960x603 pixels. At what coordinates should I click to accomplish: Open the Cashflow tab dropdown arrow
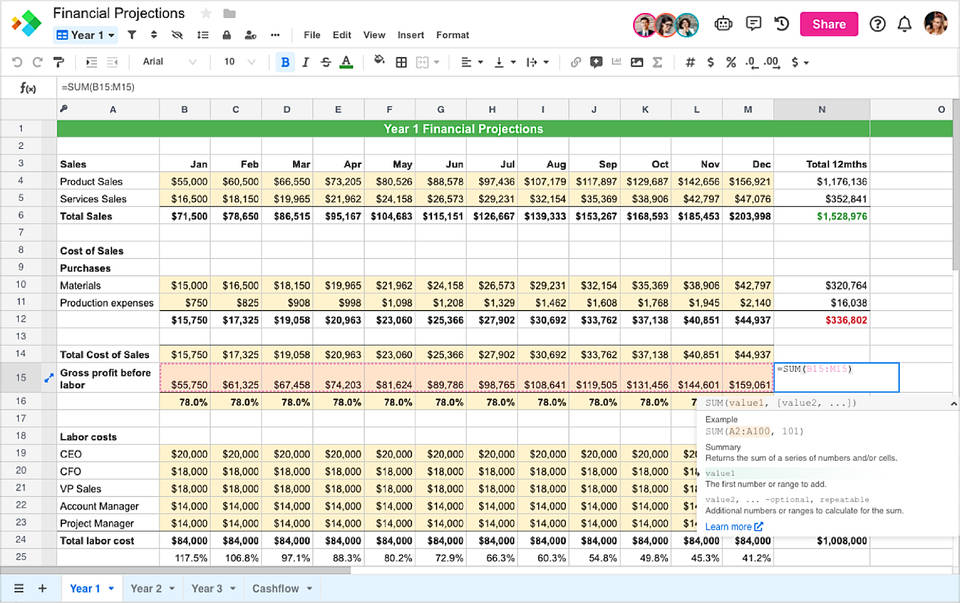pyautogui.click(x=309, y=589)
